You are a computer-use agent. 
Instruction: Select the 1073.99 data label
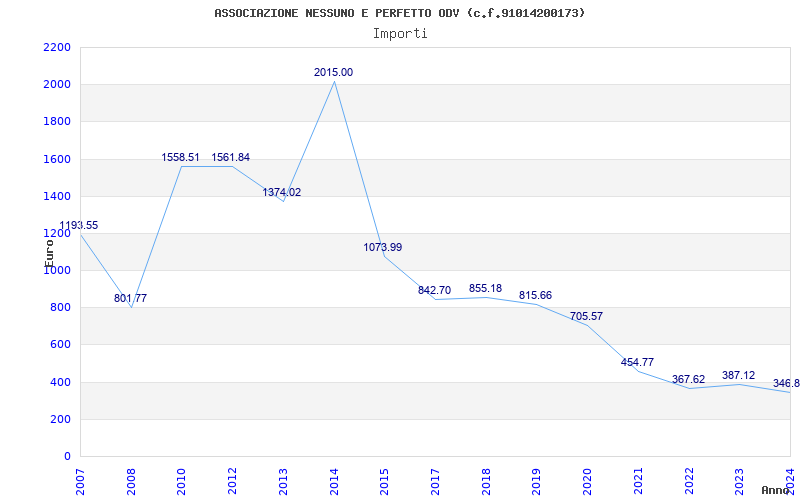pyautogui.click(x=383, y=247)
